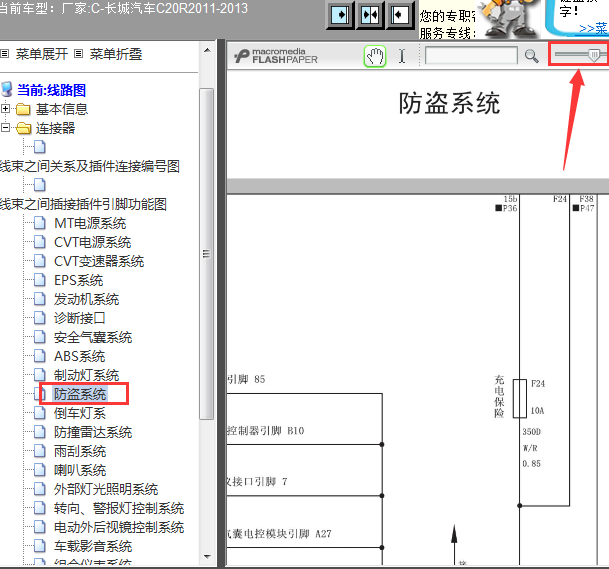Select 防盗系统 in the tree
Image resolution: width=609 pixels, height=569 pixels.
pos(80,394)
